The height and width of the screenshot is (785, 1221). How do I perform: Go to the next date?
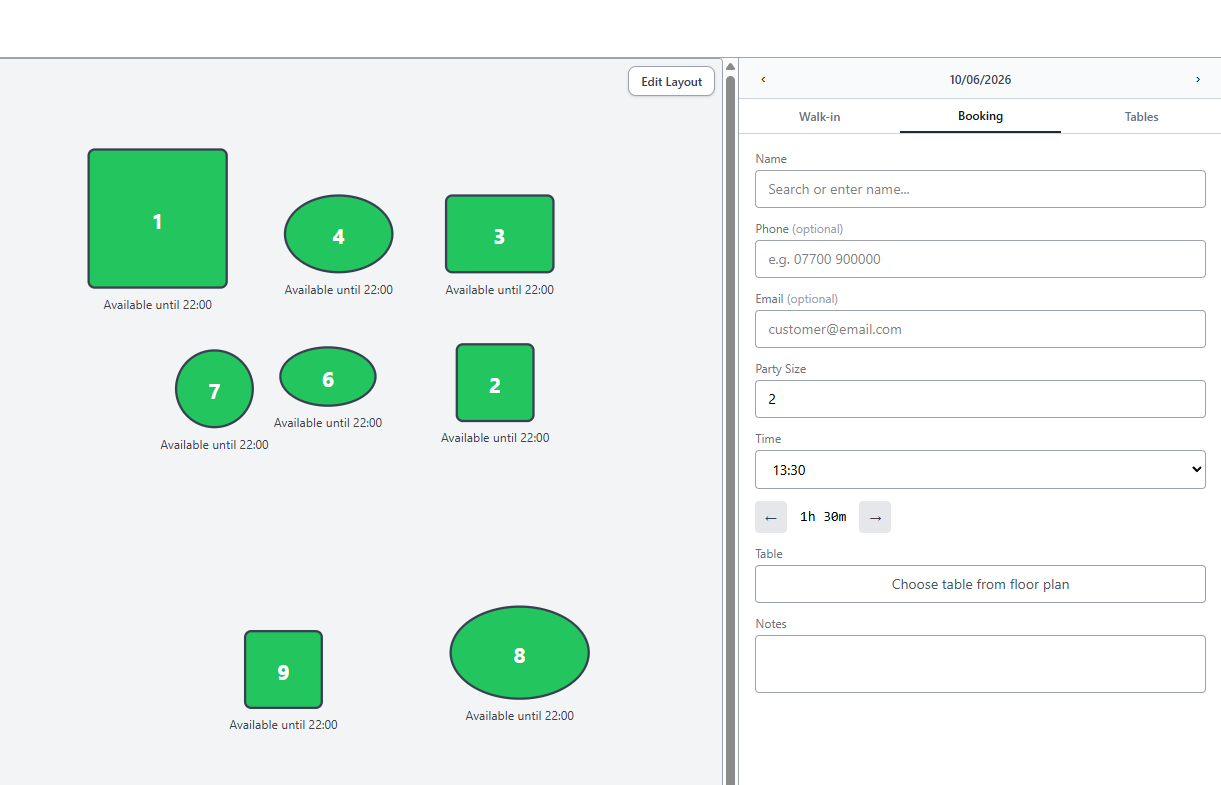coord(1198,79)
